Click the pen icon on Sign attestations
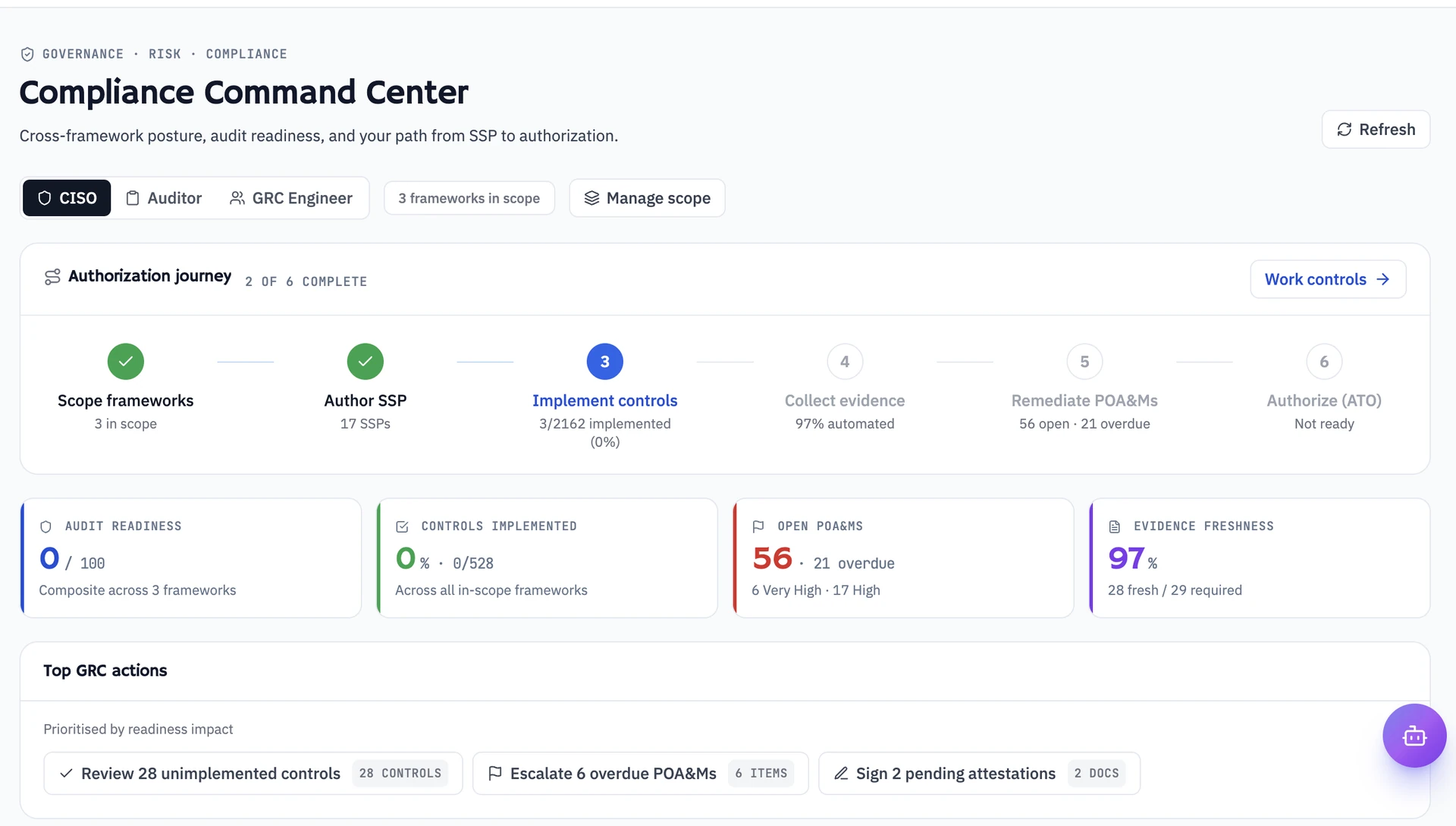 point(841,774)
